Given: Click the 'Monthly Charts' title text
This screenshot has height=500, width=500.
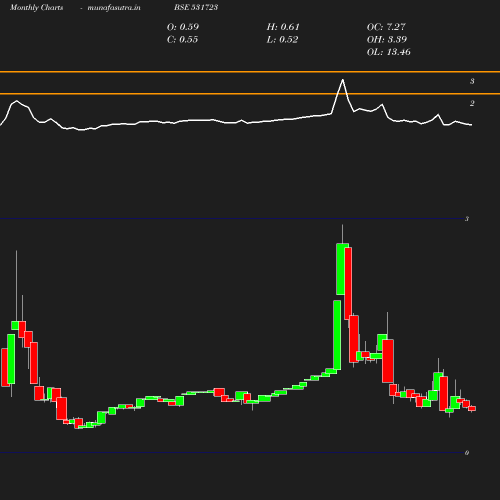Looking at the screenshot, I should tap(37, 7).
